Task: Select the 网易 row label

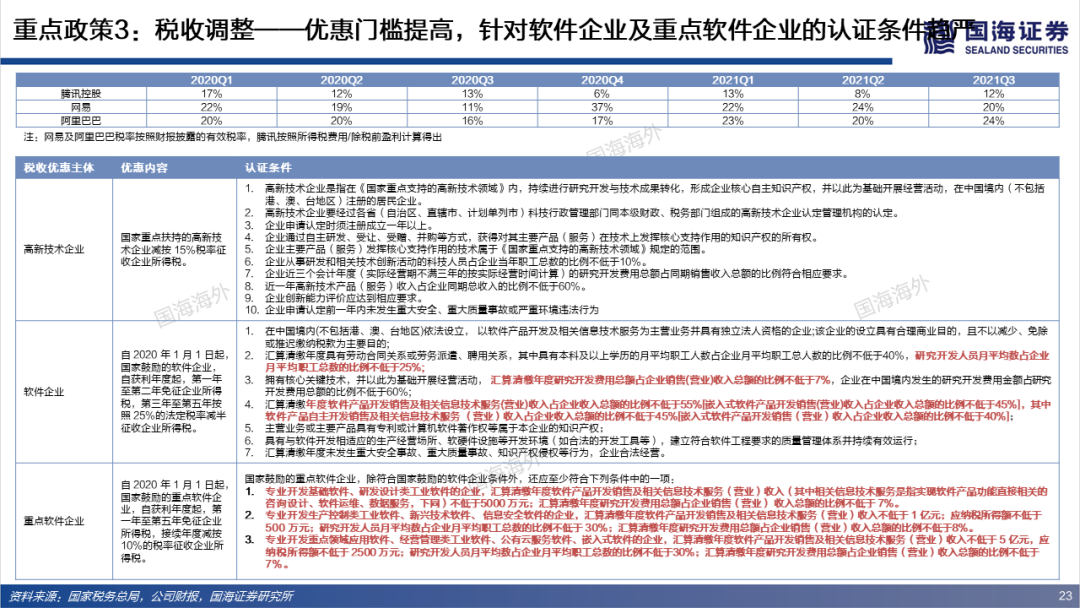Action: (x=81, y=107)
